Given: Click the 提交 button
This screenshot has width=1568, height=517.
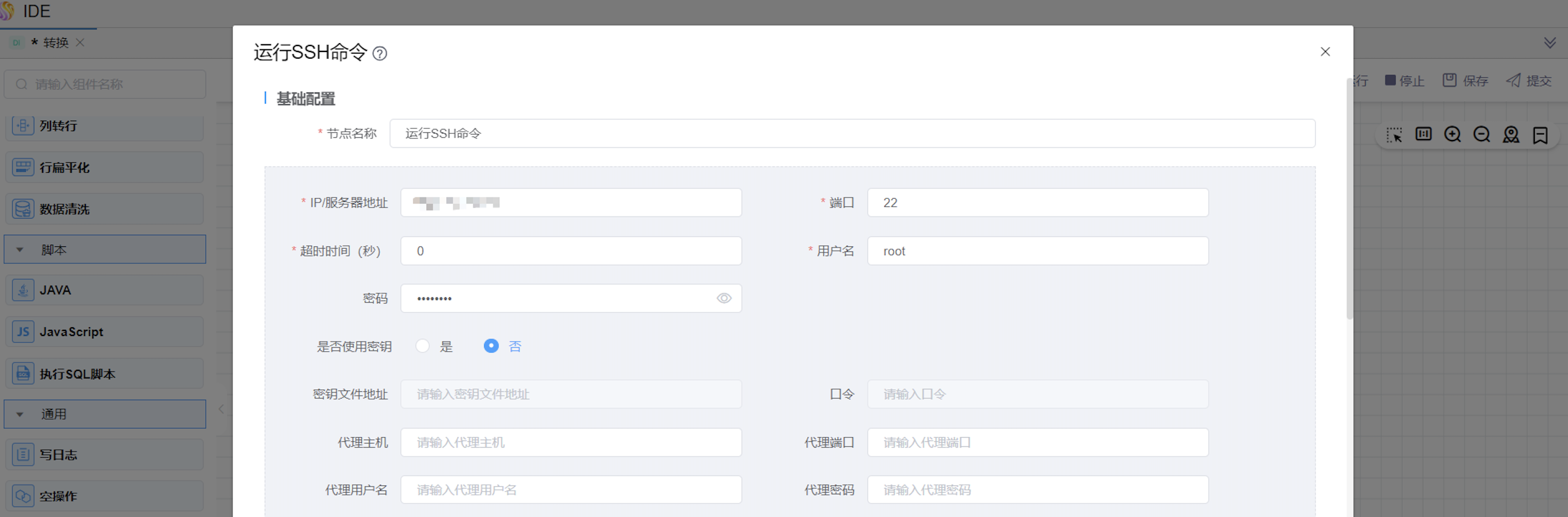Looking at the screenshot, I should coord(1529,81).
